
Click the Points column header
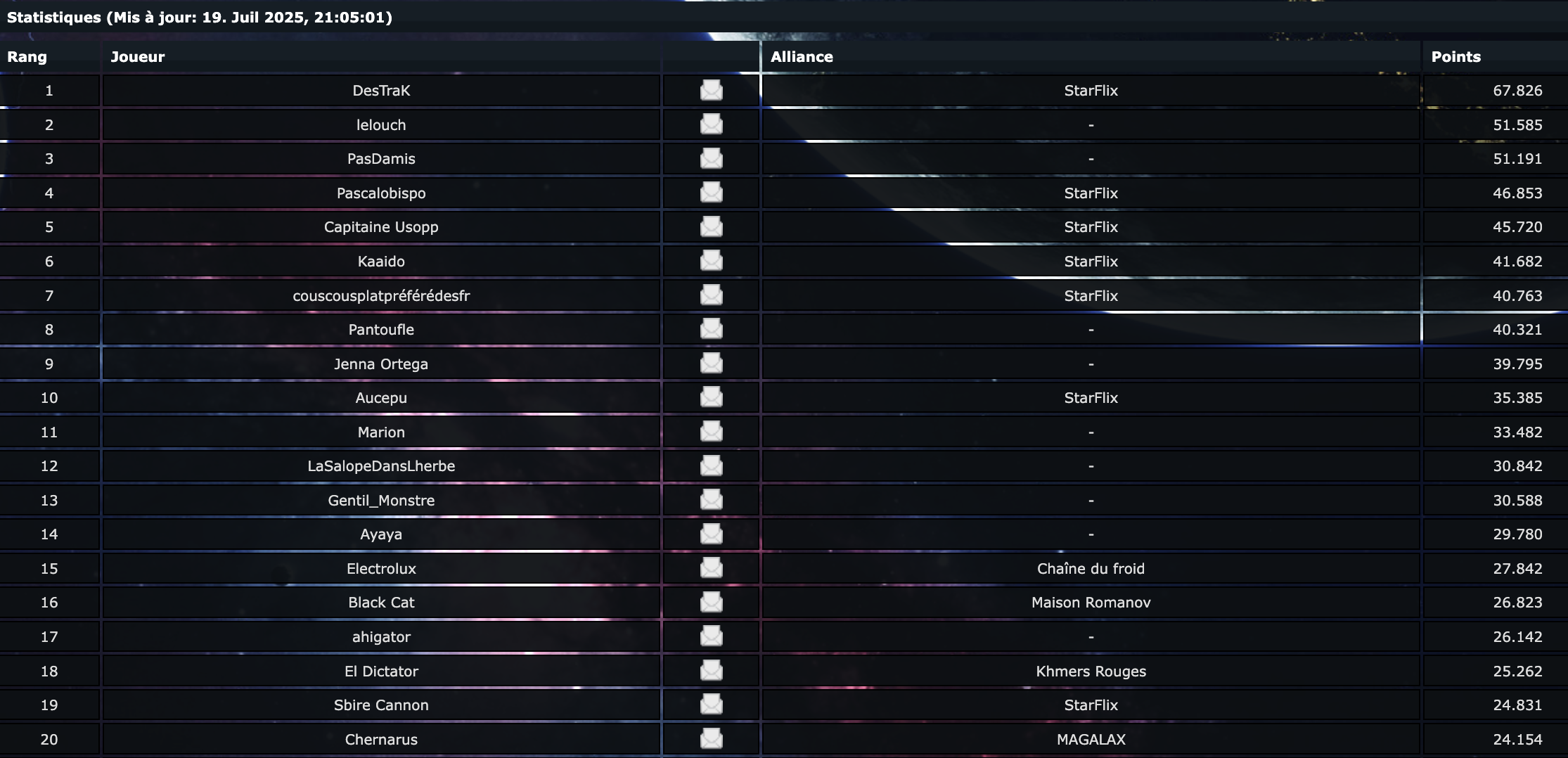(x=1456, y=57)
